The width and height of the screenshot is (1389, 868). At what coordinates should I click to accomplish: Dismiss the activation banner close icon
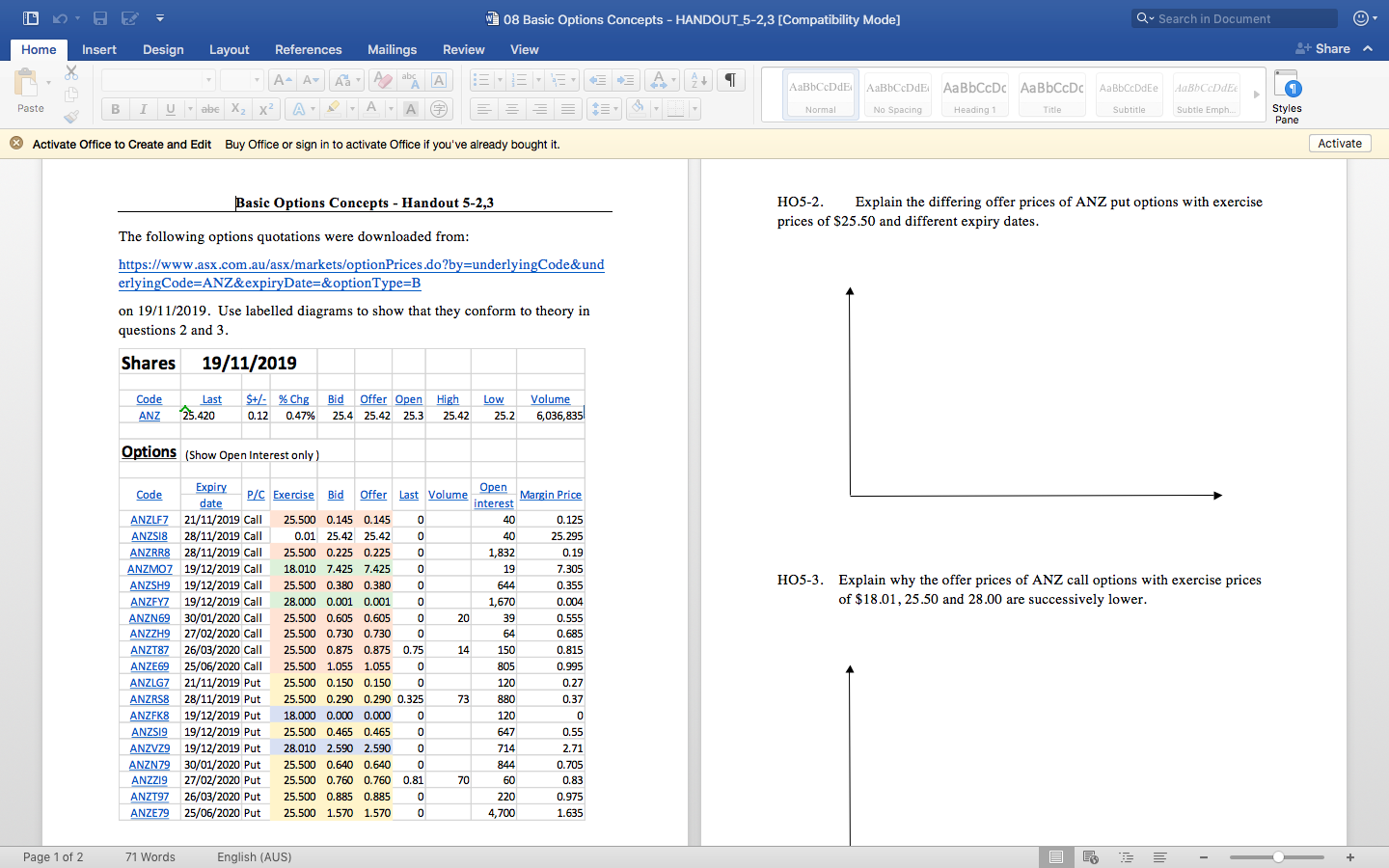(x=16, y=143)
